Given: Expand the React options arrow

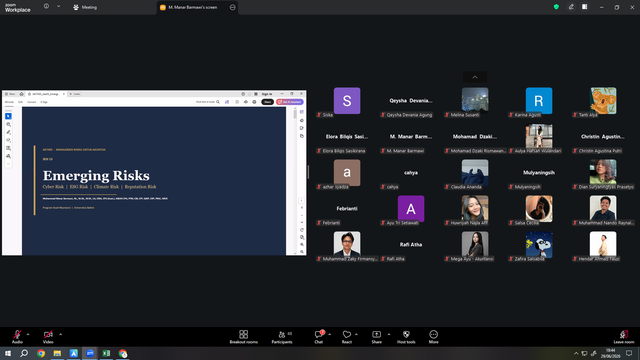Looking at the screenshot, I should point(356,334).
